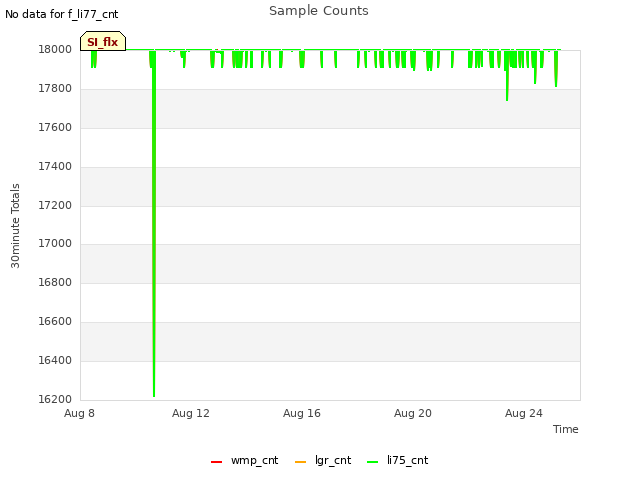The height and width of the screenshot is (480, 640).
Task: Click the Aug 16 x-axis label
Action: [x=302, y=413]
